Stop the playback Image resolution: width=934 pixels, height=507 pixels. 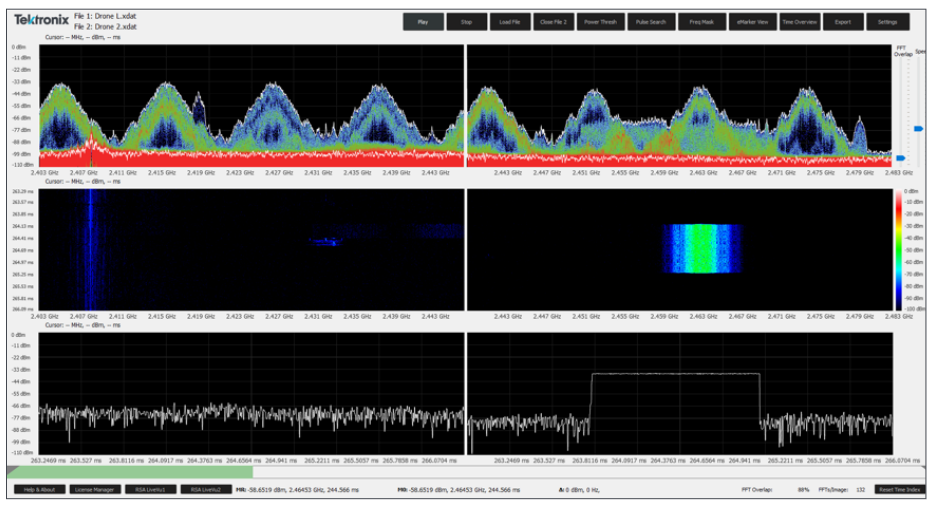[467, 21]
